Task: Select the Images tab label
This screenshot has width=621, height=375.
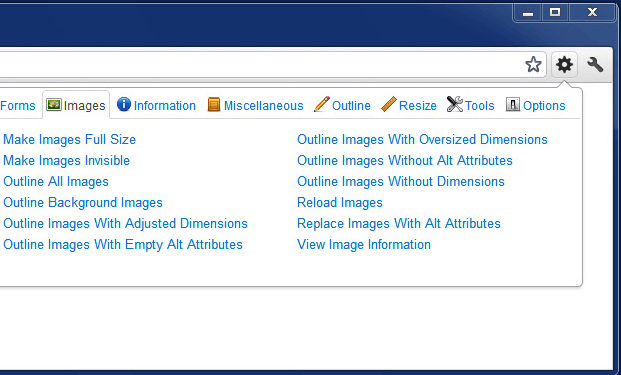Action: point(84,106)
